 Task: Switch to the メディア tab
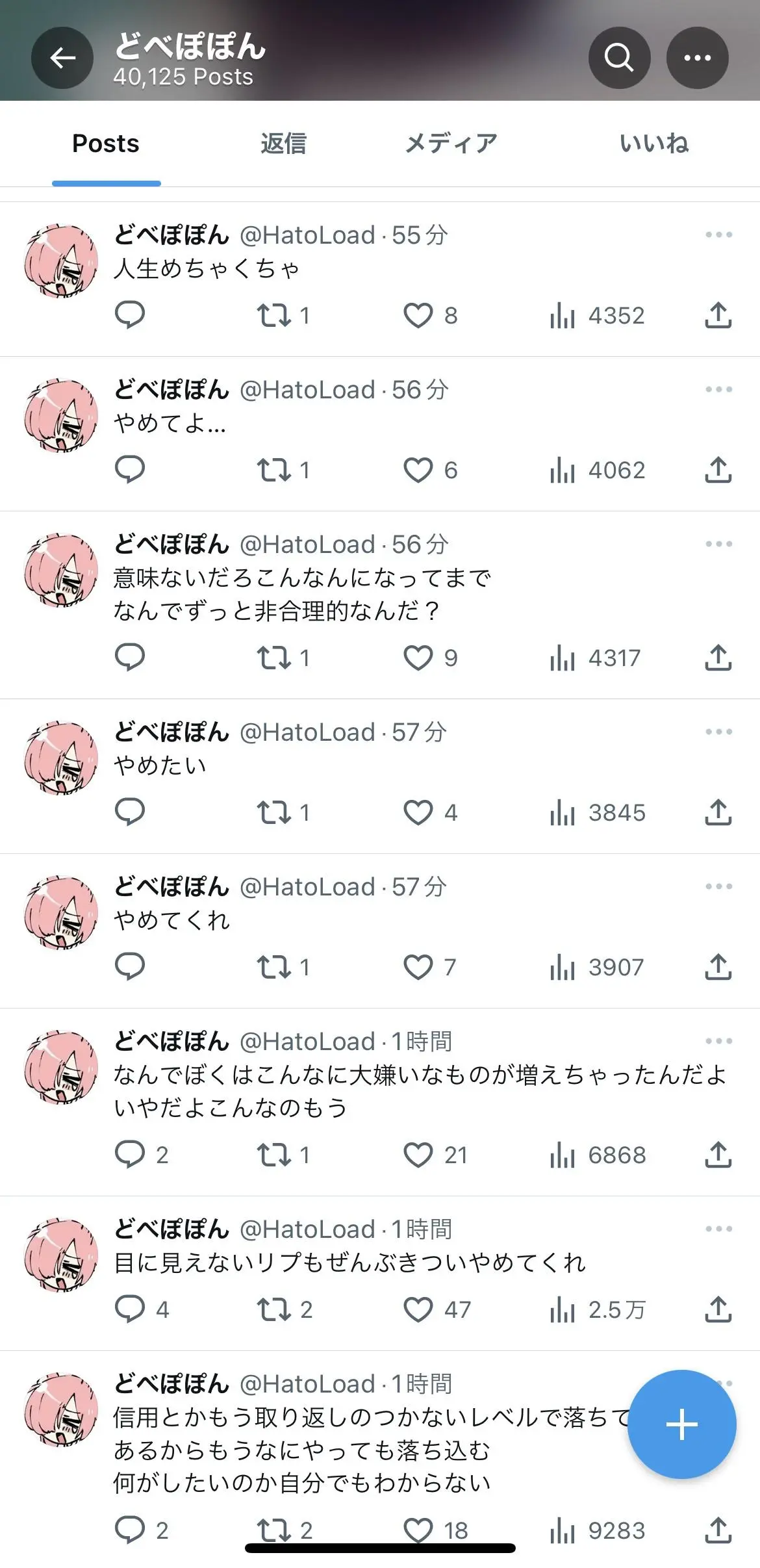click(x=451, y=143)
